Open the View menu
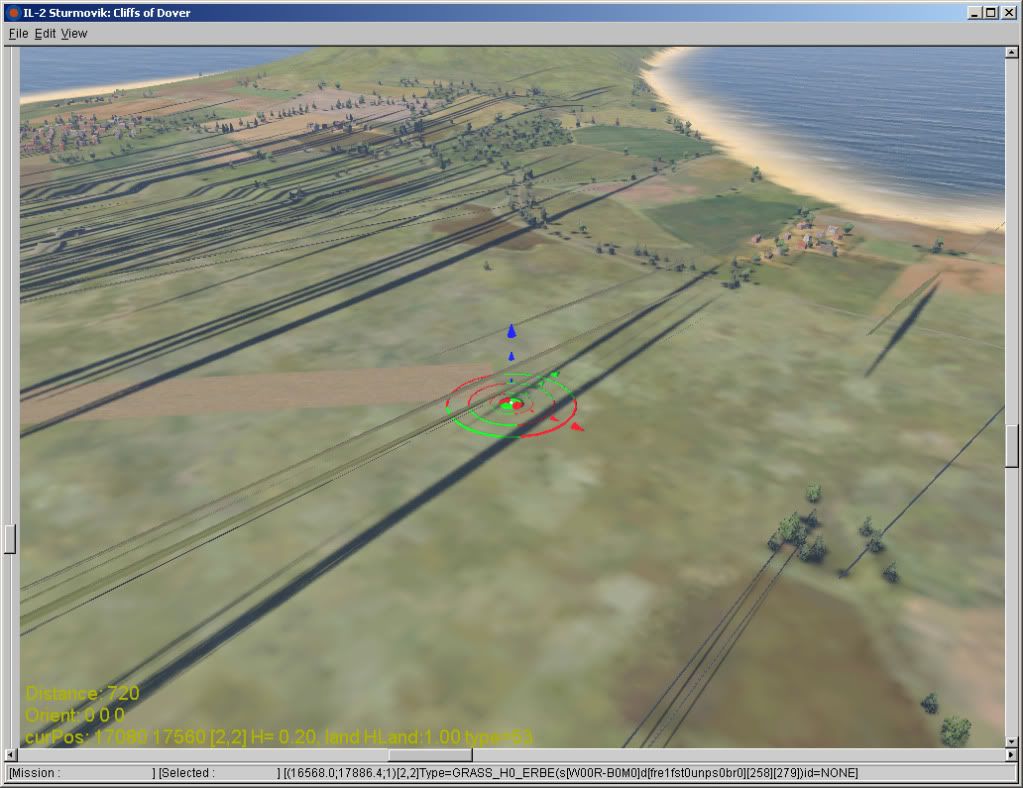Screen dimensions: 1023x788 pos(74,34)
